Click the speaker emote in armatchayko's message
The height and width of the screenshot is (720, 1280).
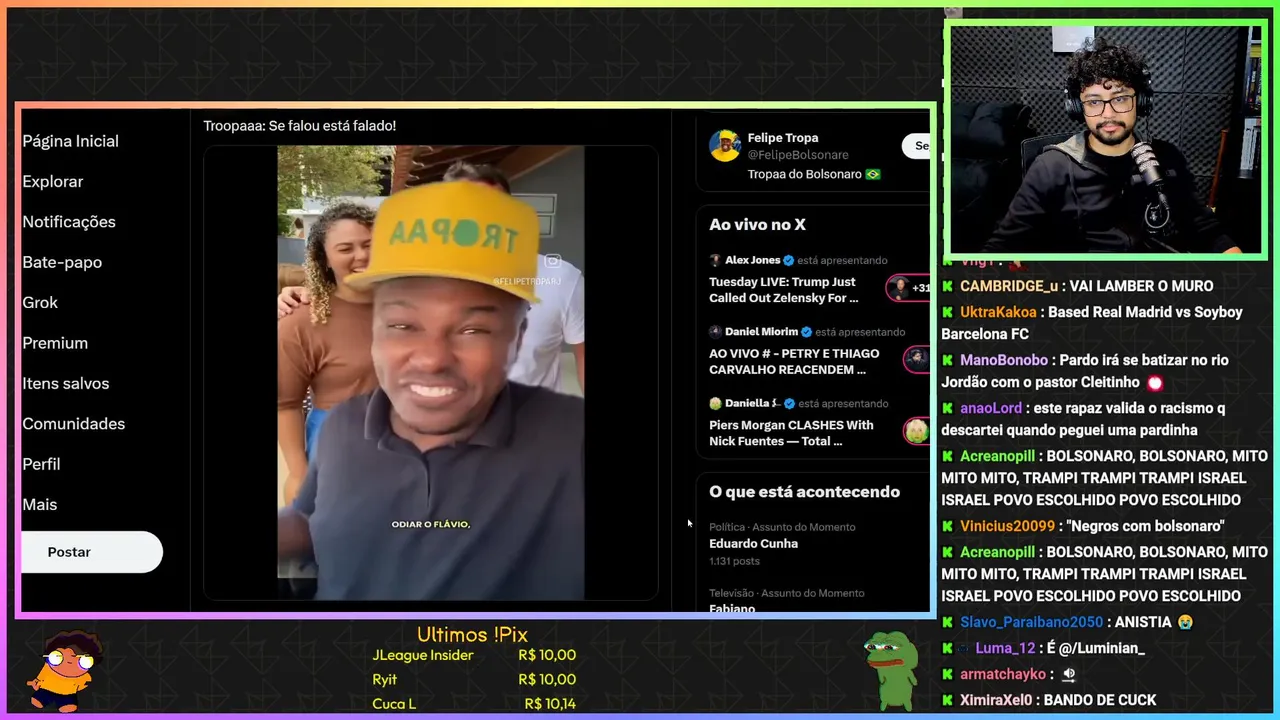(1068, 675)
